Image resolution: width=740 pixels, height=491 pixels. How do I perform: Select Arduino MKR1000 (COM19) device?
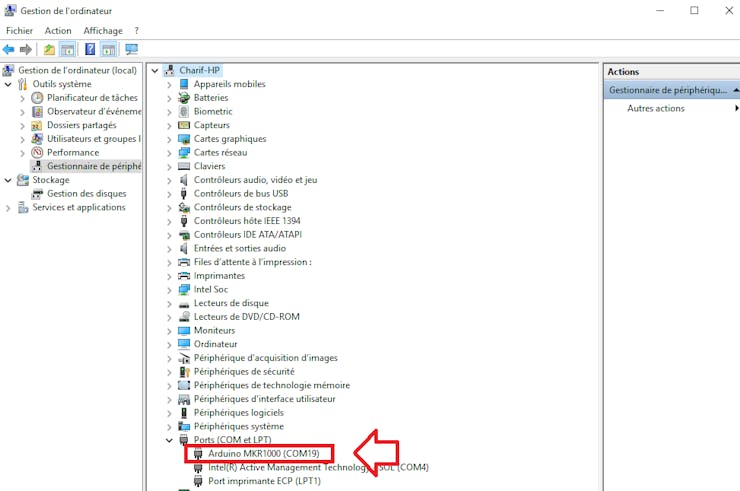[x=264, y=454]
